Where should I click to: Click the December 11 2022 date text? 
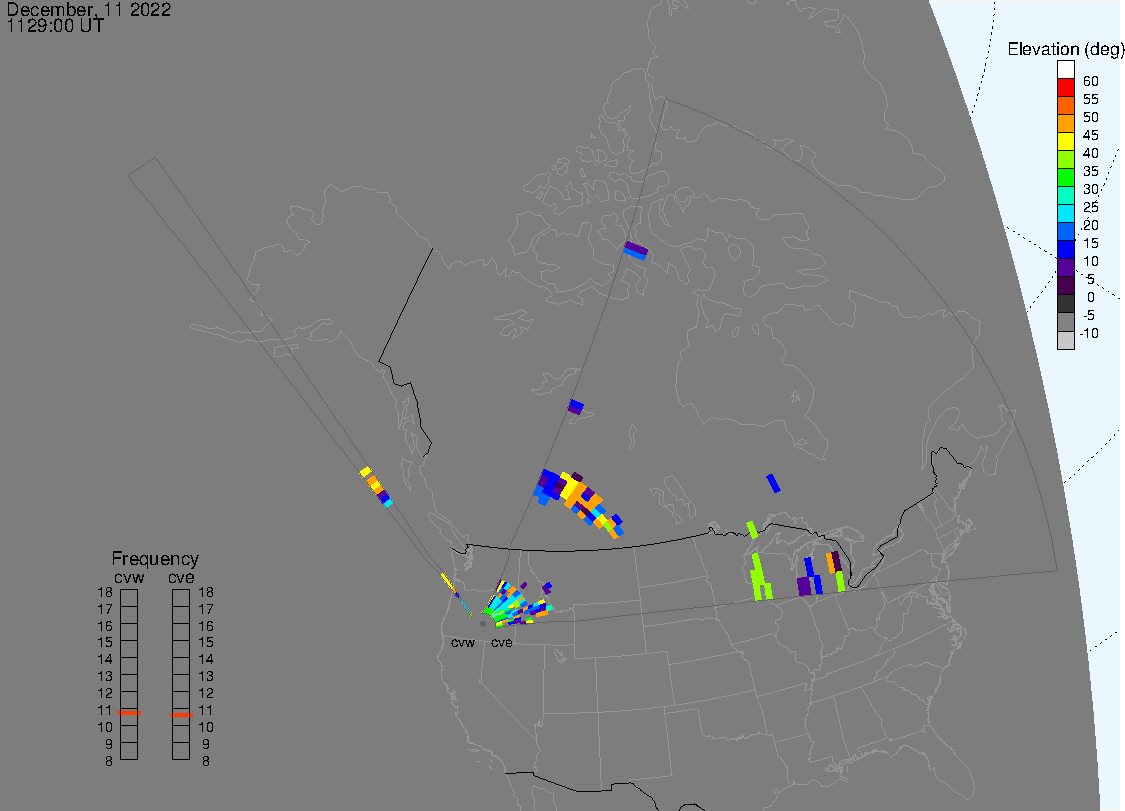click(88, 10)
